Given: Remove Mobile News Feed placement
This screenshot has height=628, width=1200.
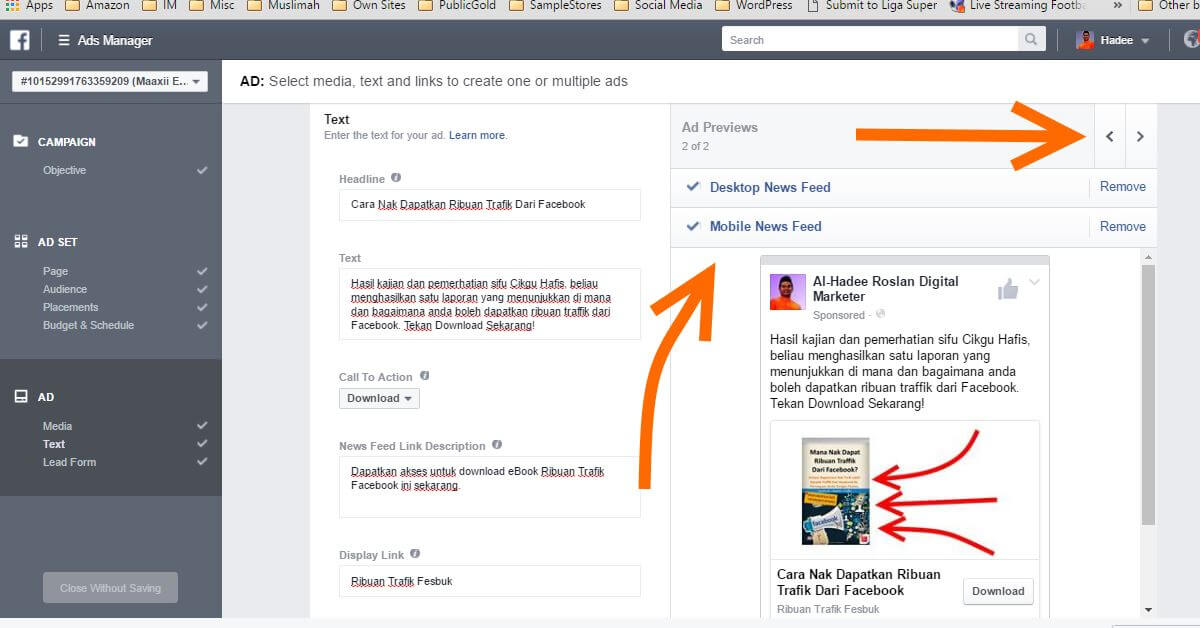Looking at the screenshot, I should pyautogui.click(x=1123, y=227).
